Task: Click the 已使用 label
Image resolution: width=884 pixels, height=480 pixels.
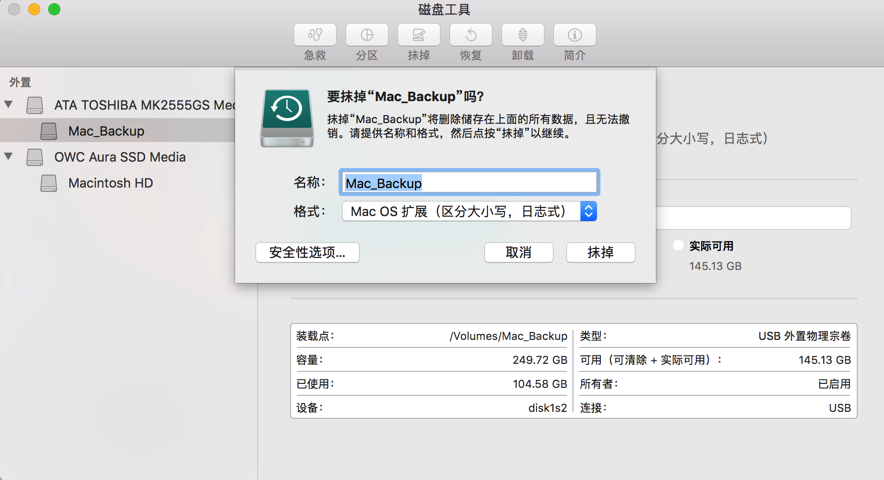Action: pos(315,384)
